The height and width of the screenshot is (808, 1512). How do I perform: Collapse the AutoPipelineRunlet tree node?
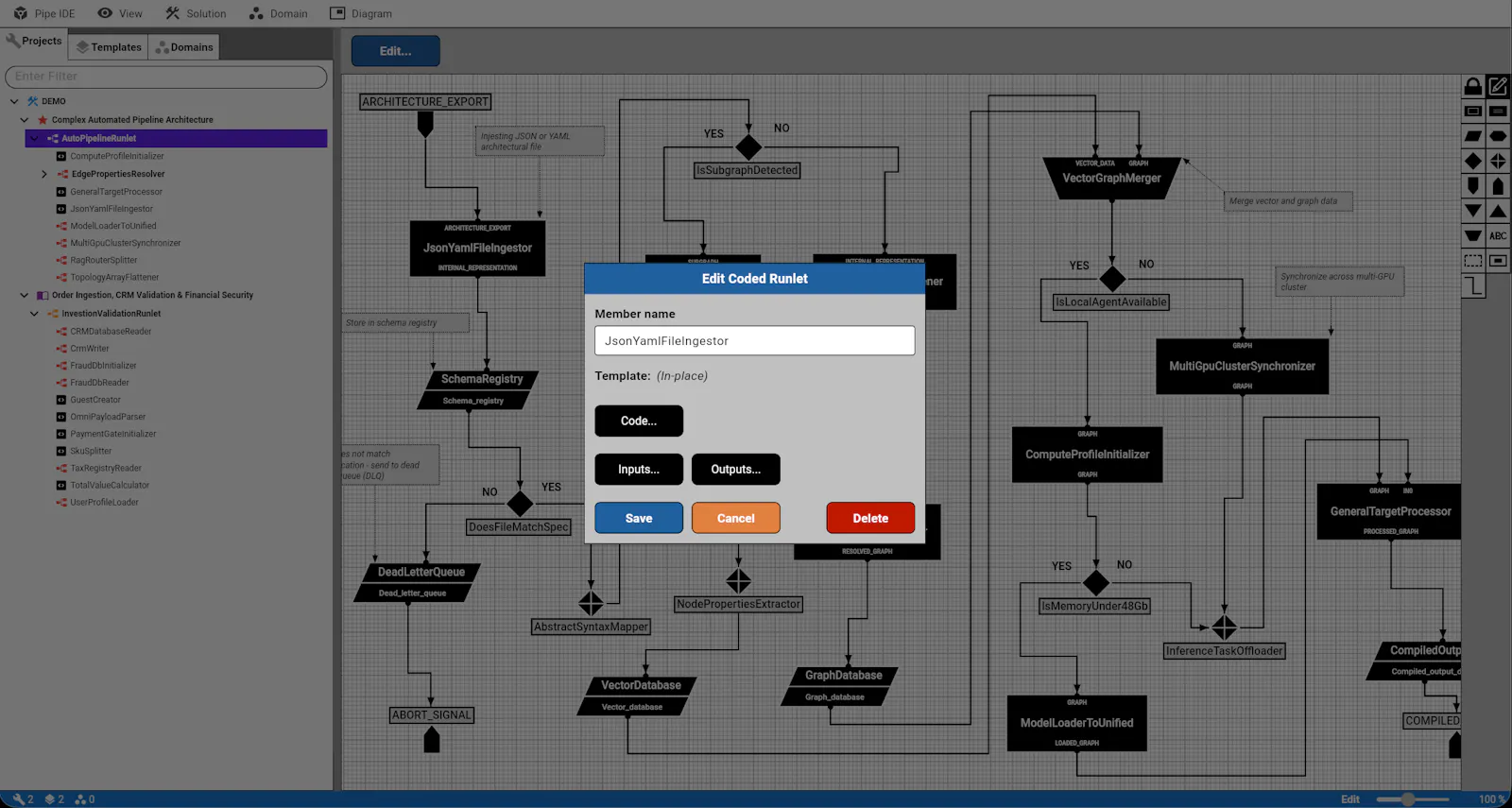point(34,138)
